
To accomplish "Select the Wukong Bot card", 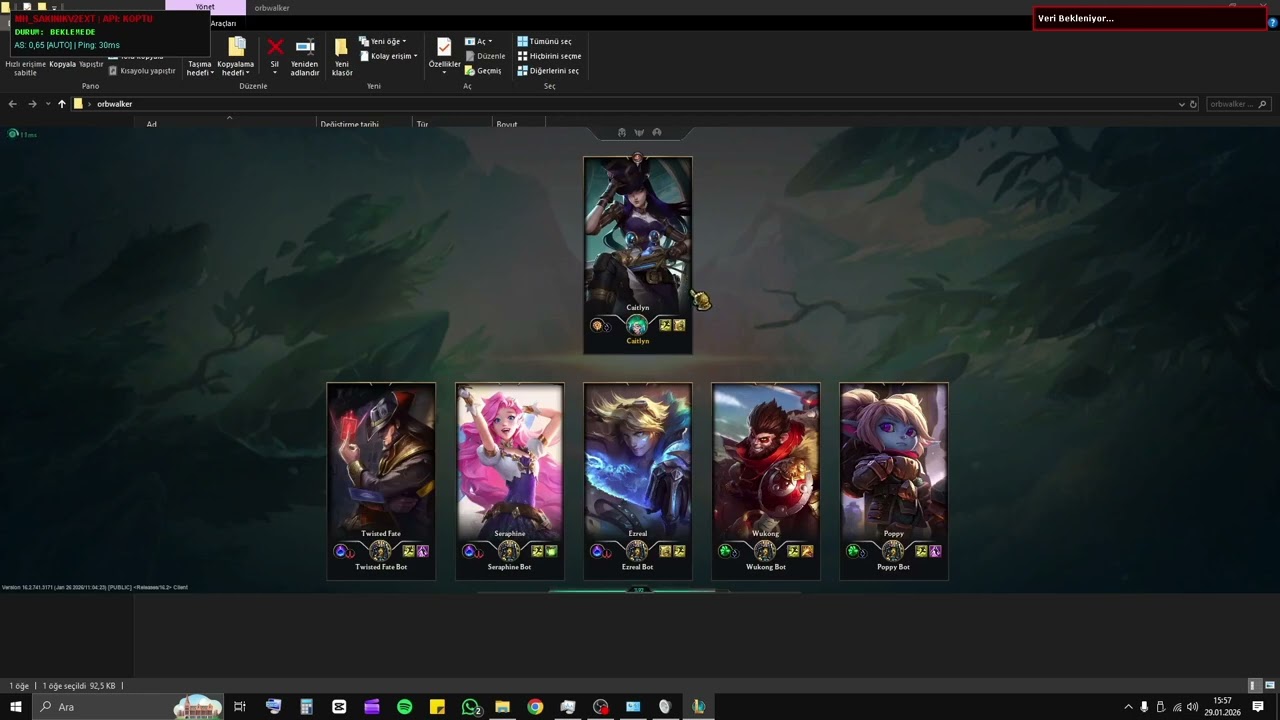I will (x=766, y=481).
